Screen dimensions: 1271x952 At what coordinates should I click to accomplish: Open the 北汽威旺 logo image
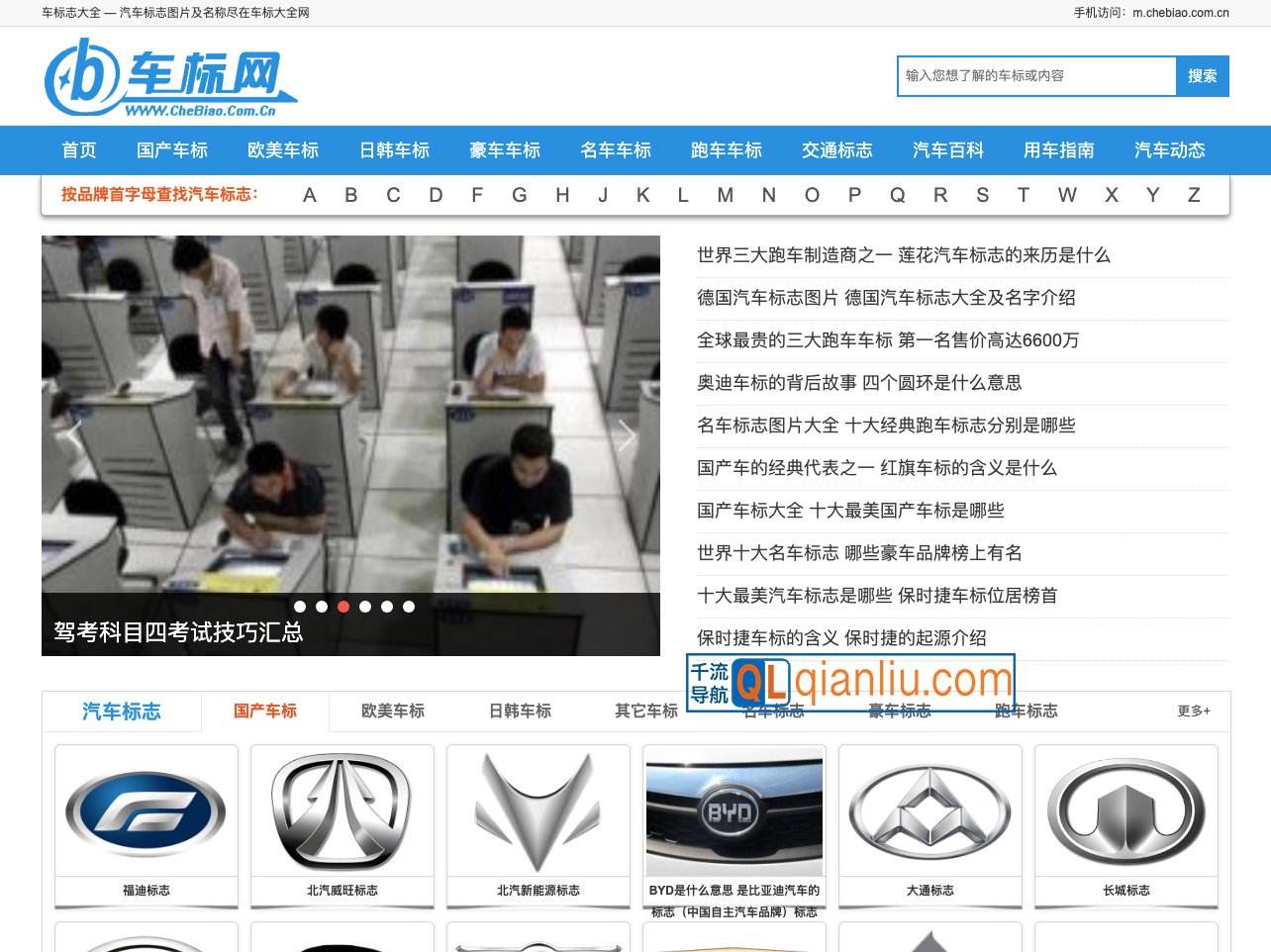[x=342, y=811]
